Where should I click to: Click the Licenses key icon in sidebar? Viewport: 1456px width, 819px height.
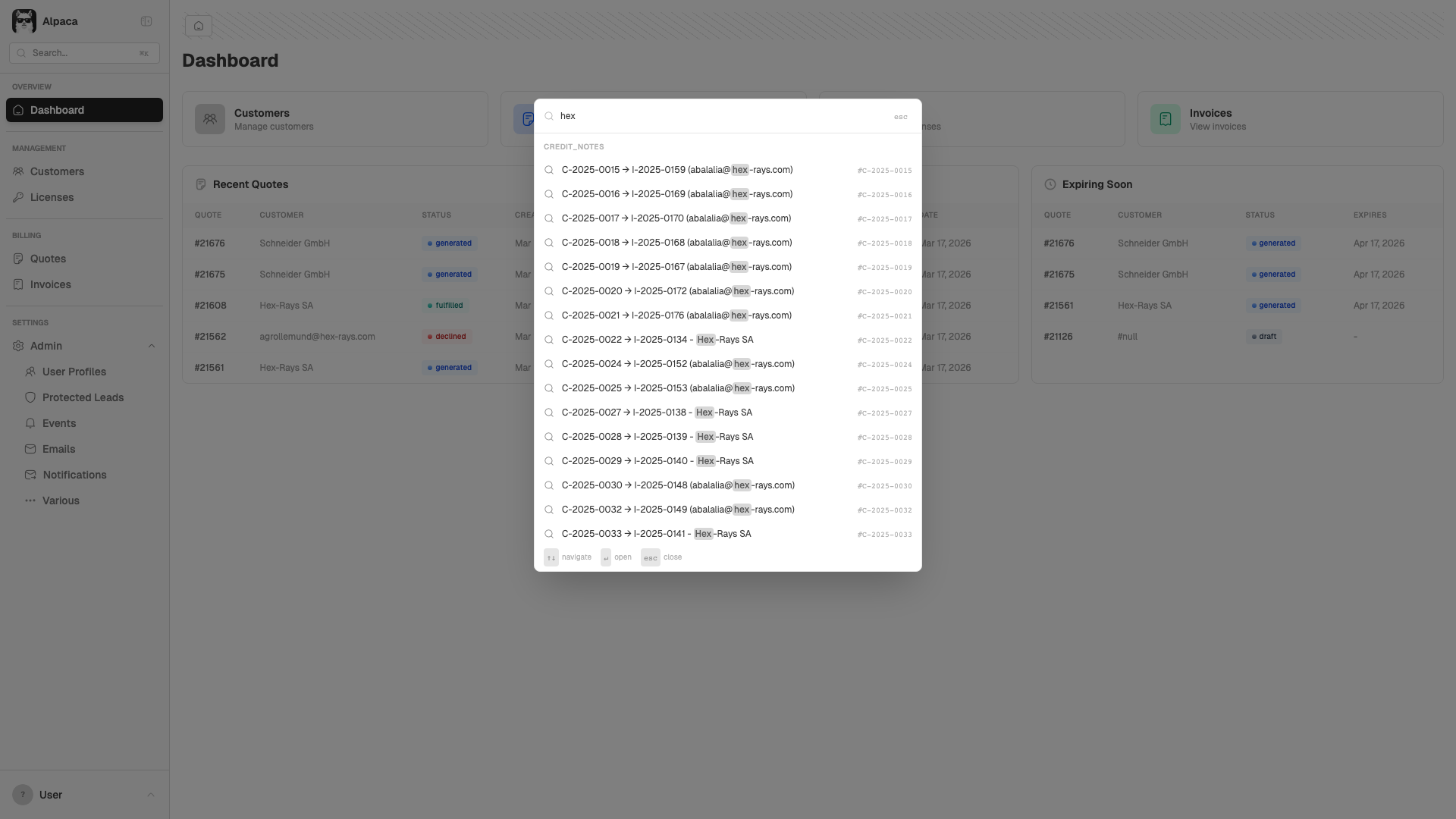point(18,197)
